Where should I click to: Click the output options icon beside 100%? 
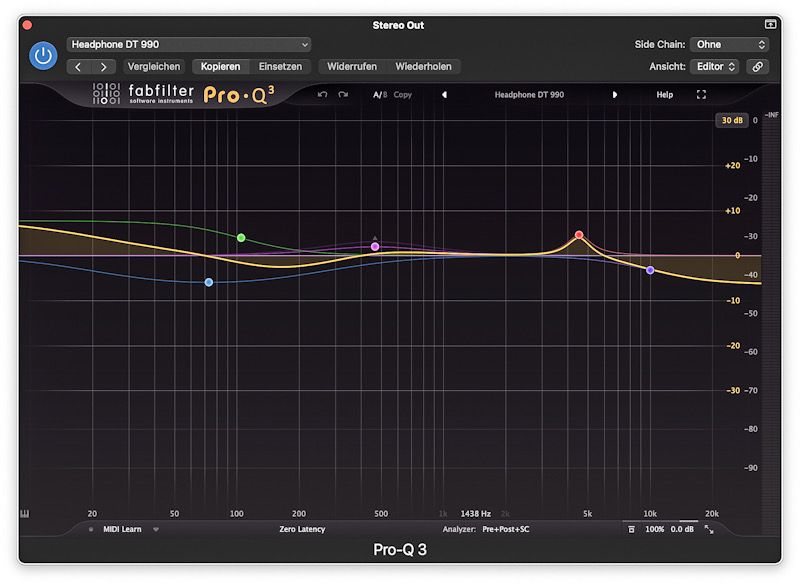631,529
